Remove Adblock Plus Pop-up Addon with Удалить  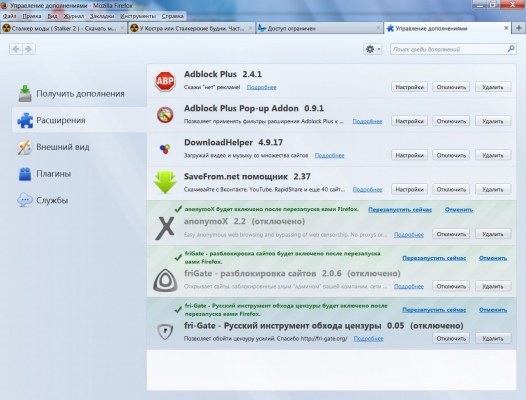click(493, 121)
